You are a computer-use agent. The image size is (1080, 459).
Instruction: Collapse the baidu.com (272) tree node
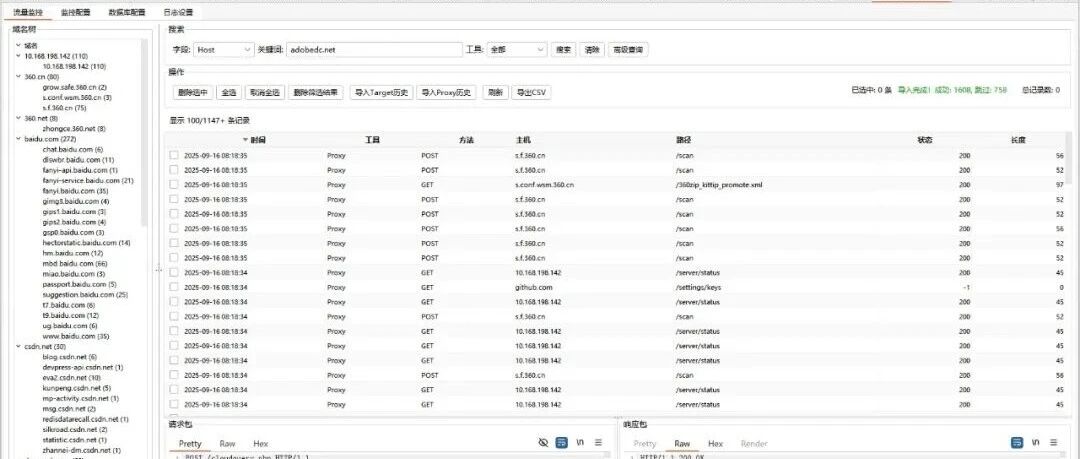[x=19, y=139]
